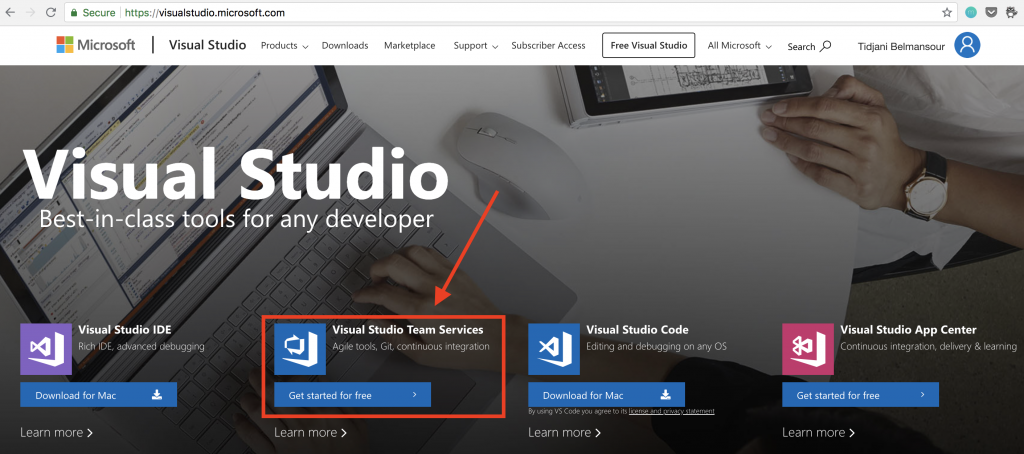Click Get started for free under Team Services
Viewport: 1024px width, 454px height.
[x=353, y=395]
